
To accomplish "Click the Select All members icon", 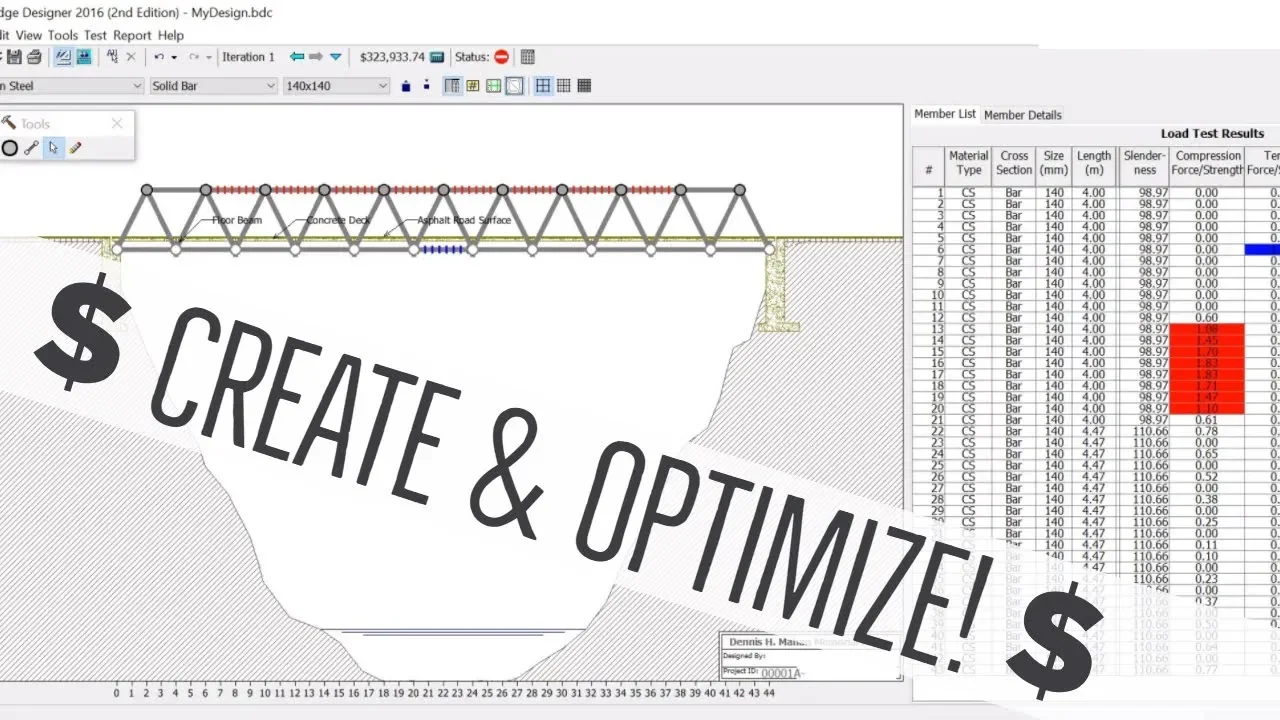I will coord(112,57).
